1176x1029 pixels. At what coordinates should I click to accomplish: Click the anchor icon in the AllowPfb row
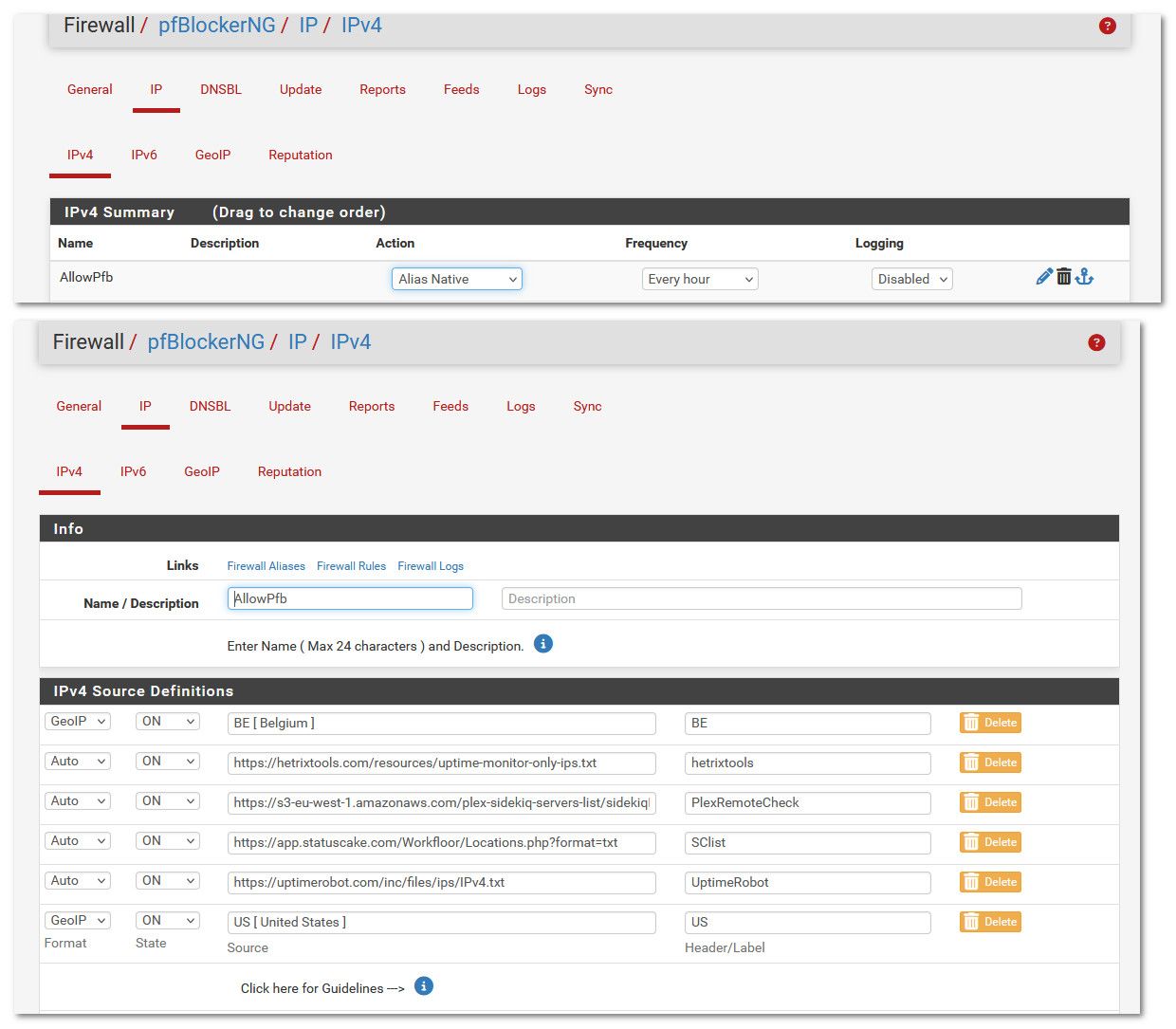[1085, 277]
